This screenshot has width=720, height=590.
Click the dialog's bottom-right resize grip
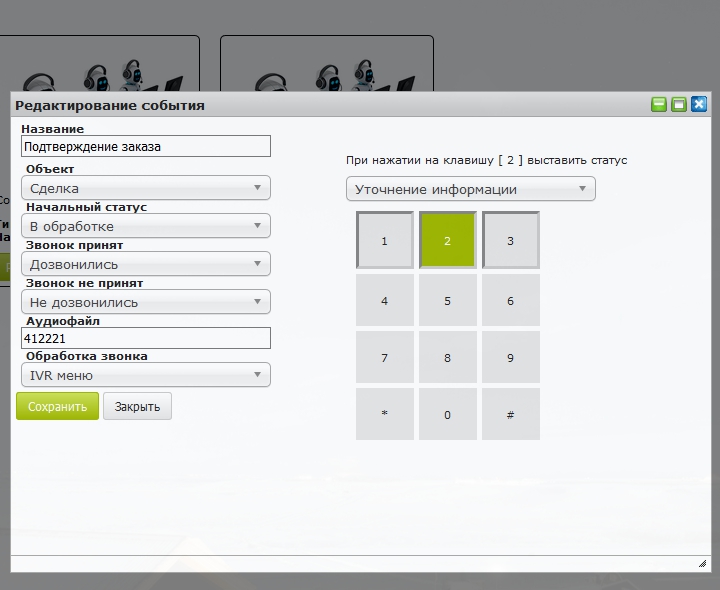click(x=703, y=564)
